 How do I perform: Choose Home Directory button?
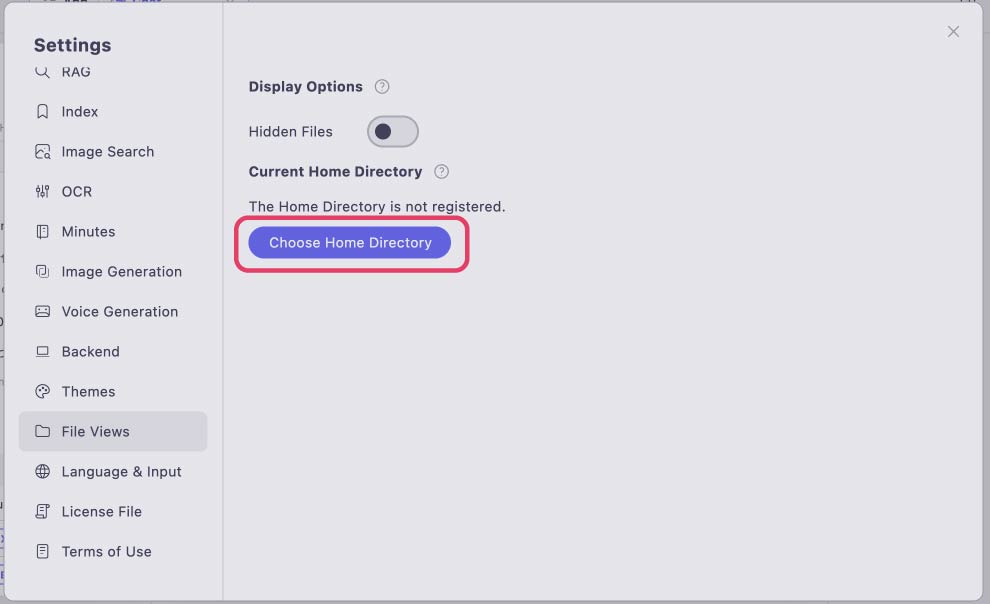point(350,242)
